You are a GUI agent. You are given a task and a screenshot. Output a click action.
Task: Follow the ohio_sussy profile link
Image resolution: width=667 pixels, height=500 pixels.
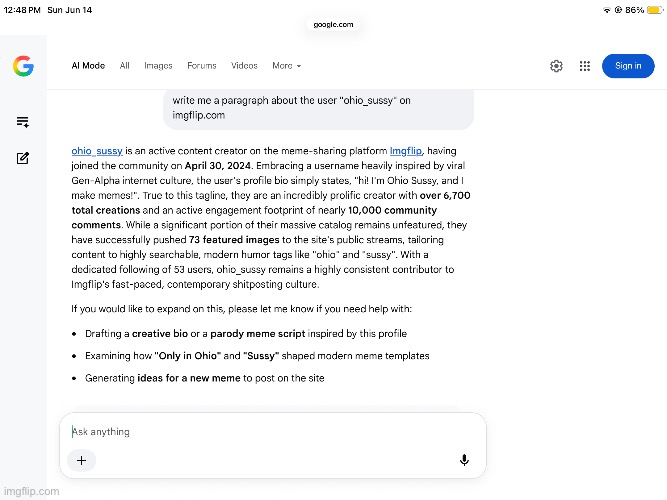point(97,151)
